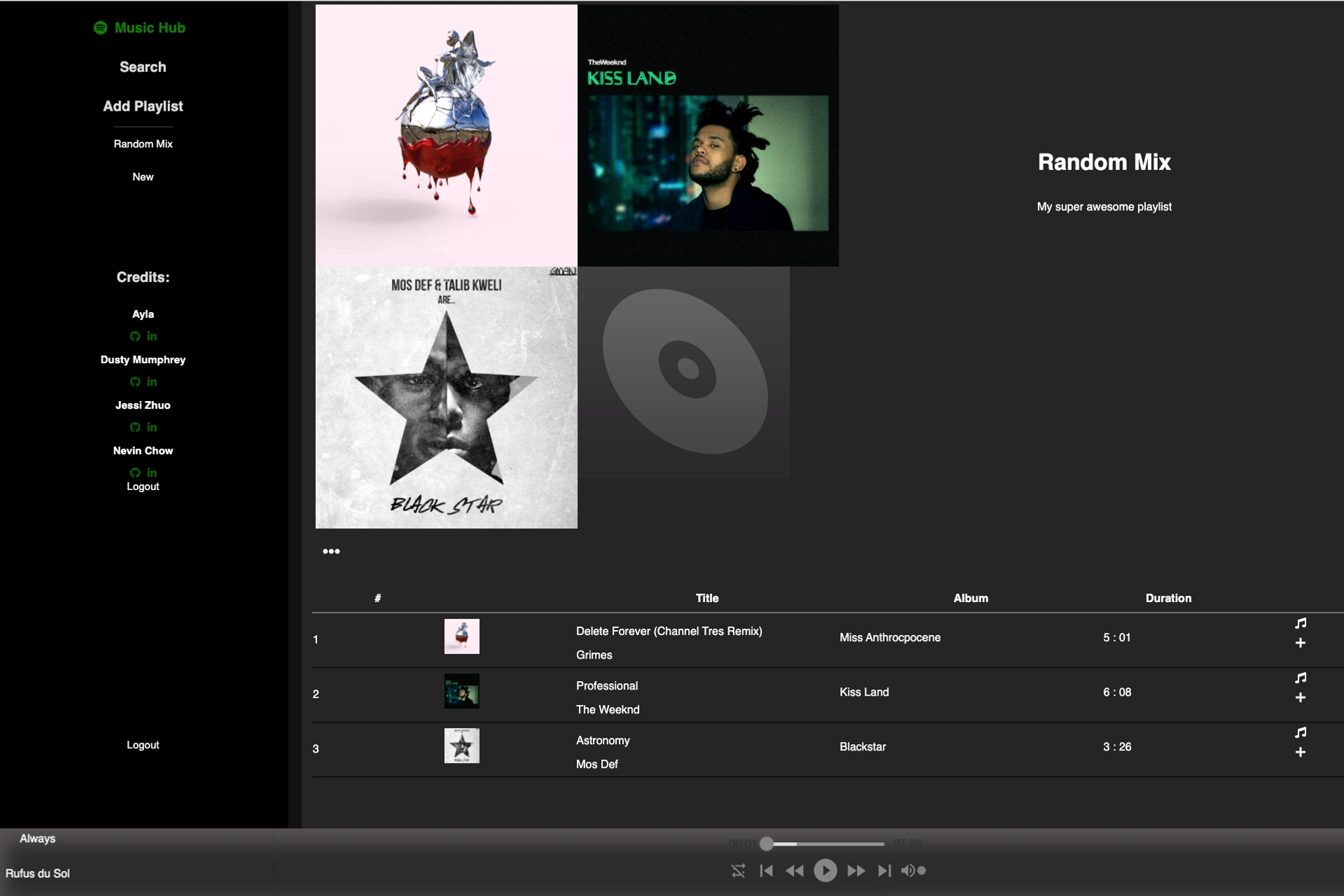
Task: Play the current song Always
Action: pos(825,870)
